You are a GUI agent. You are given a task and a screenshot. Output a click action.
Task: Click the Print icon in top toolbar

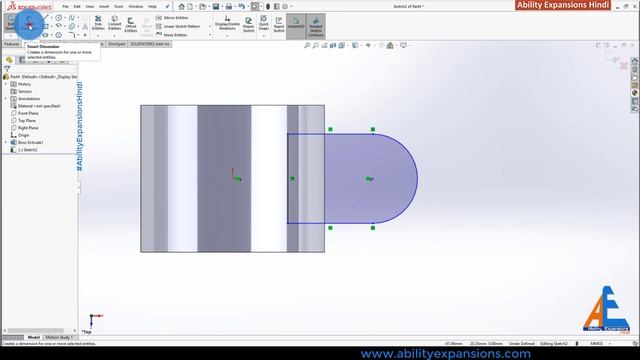point(229,7)
